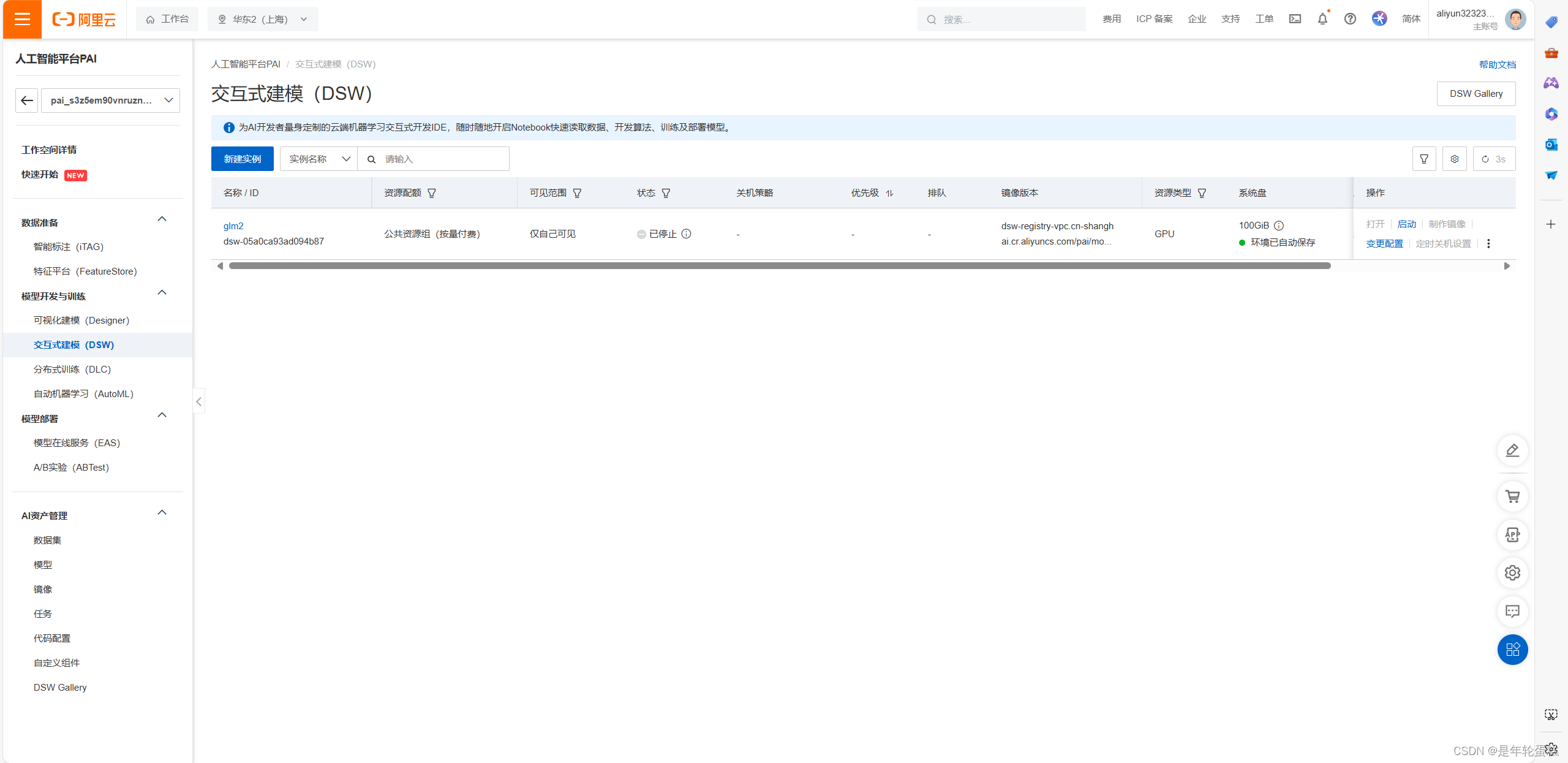This screenshot has width=1568, height=763.
Task: Open the glm2 instance link
Action: [x=233, y=226]
